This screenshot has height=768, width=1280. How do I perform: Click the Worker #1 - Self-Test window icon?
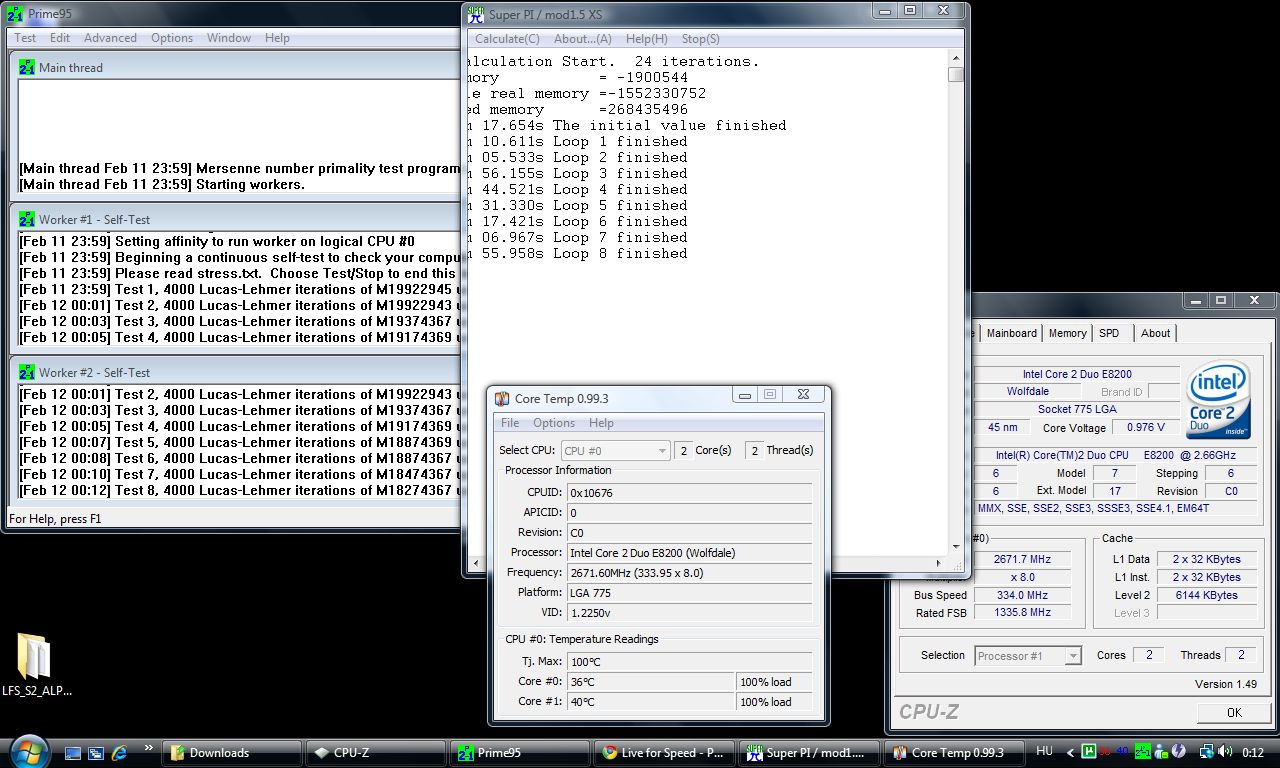(27, 219)
